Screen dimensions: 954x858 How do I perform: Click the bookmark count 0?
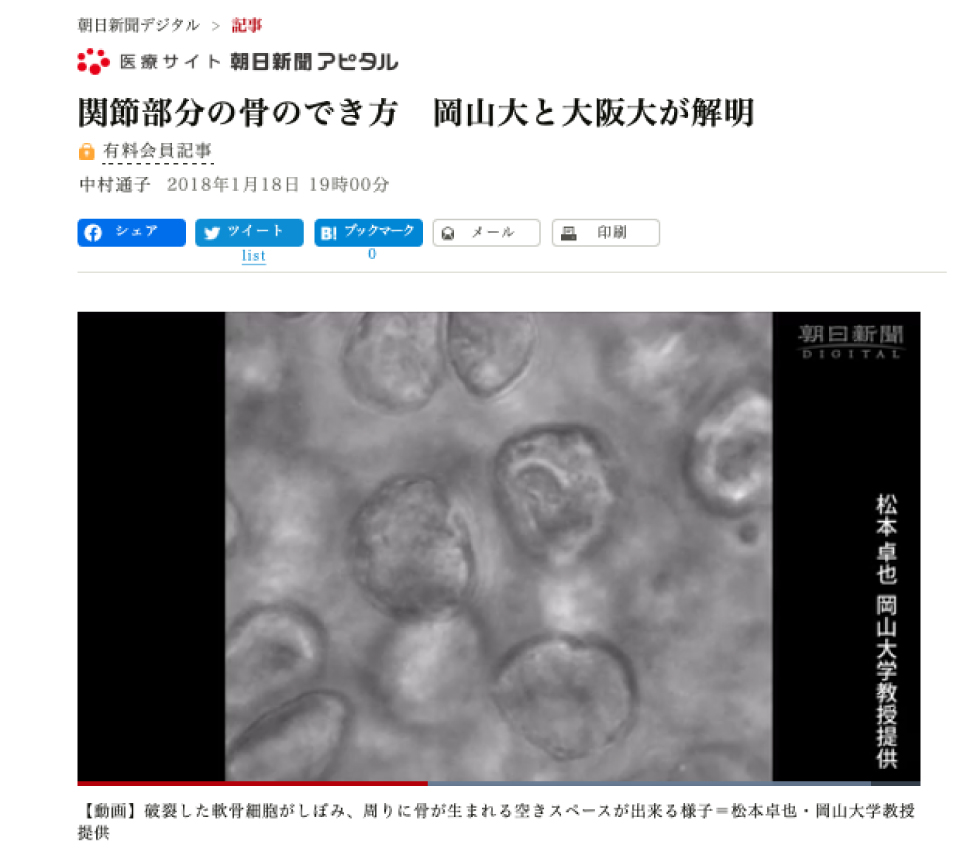(372, 254)
